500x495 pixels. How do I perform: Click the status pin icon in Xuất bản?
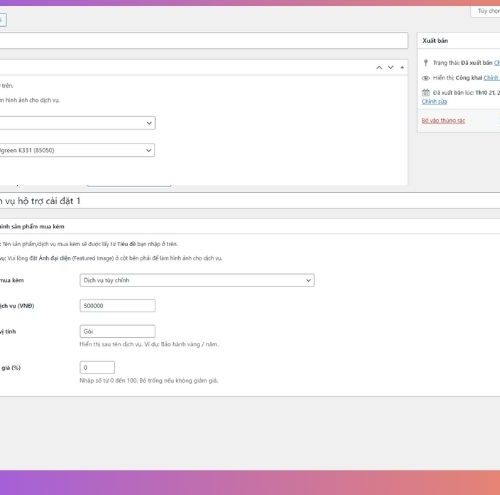[426, 63]
